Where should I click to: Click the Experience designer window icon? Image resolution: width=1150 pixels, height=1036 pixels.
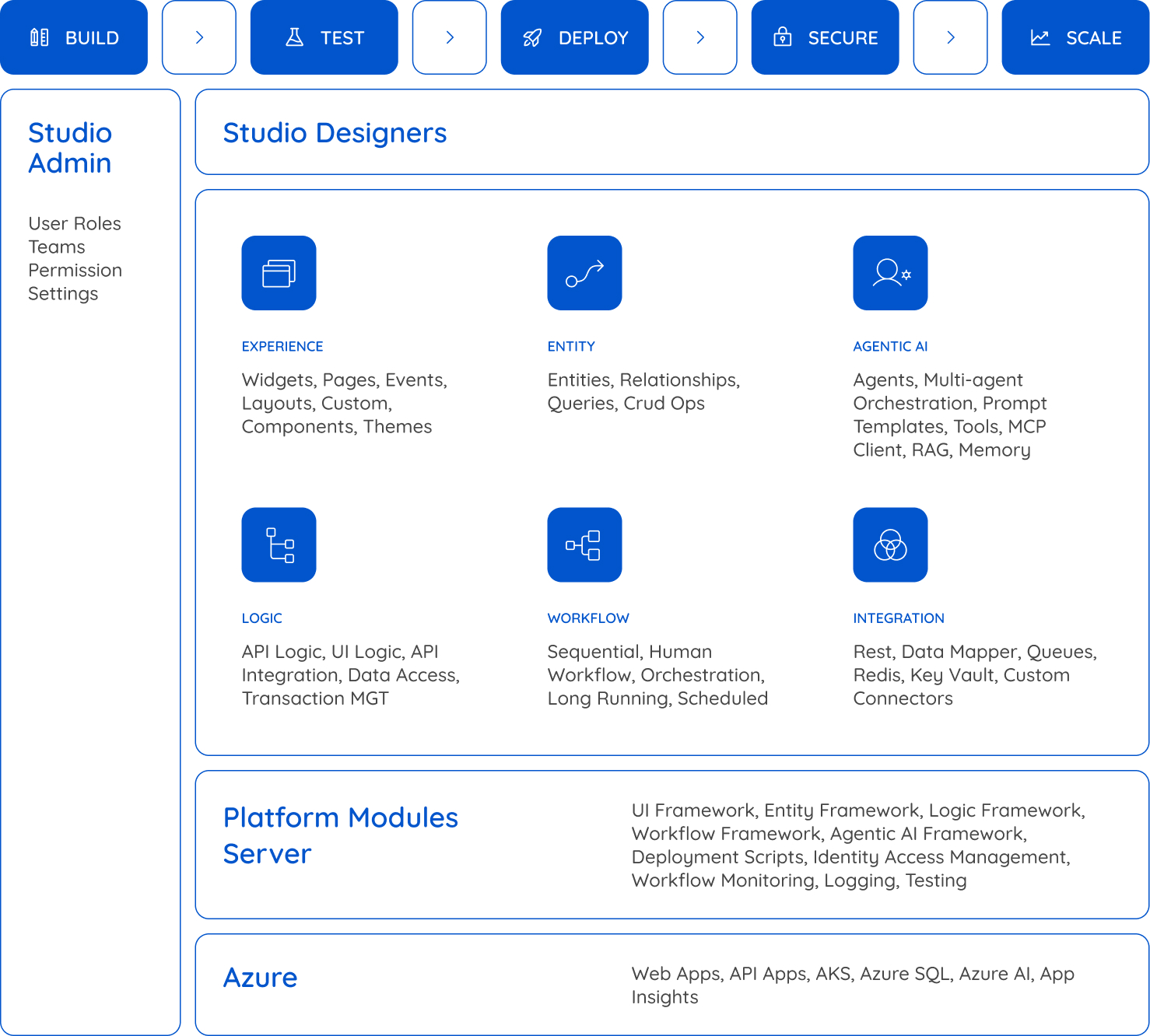[279, 273]
